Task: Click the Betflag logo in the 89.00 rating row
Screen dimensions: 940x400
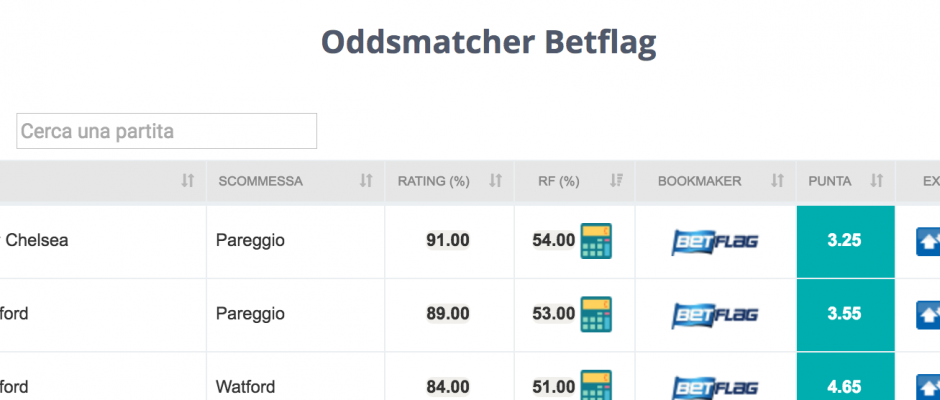Action: point(715,315)
